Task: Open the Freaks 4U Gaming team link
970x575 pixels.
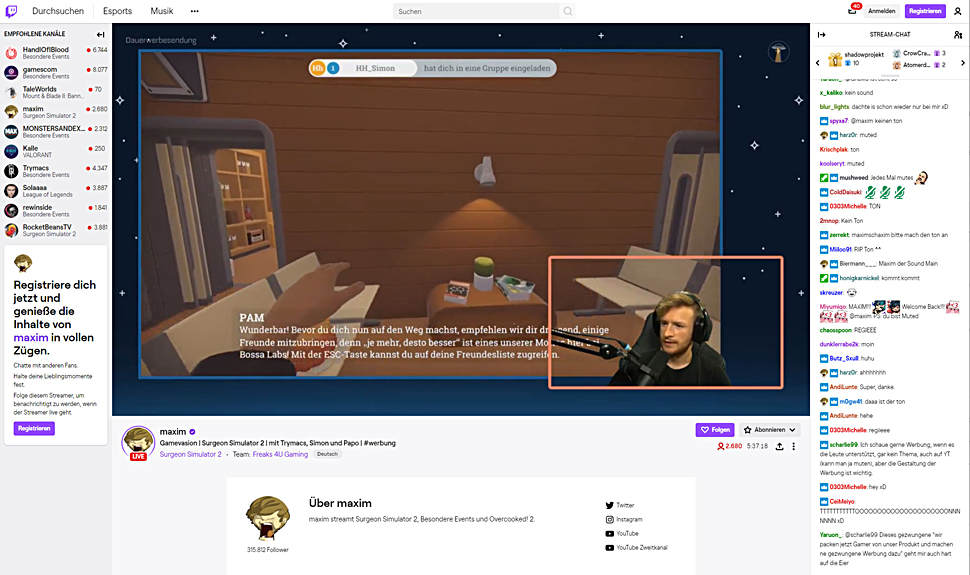Action: 280,454
